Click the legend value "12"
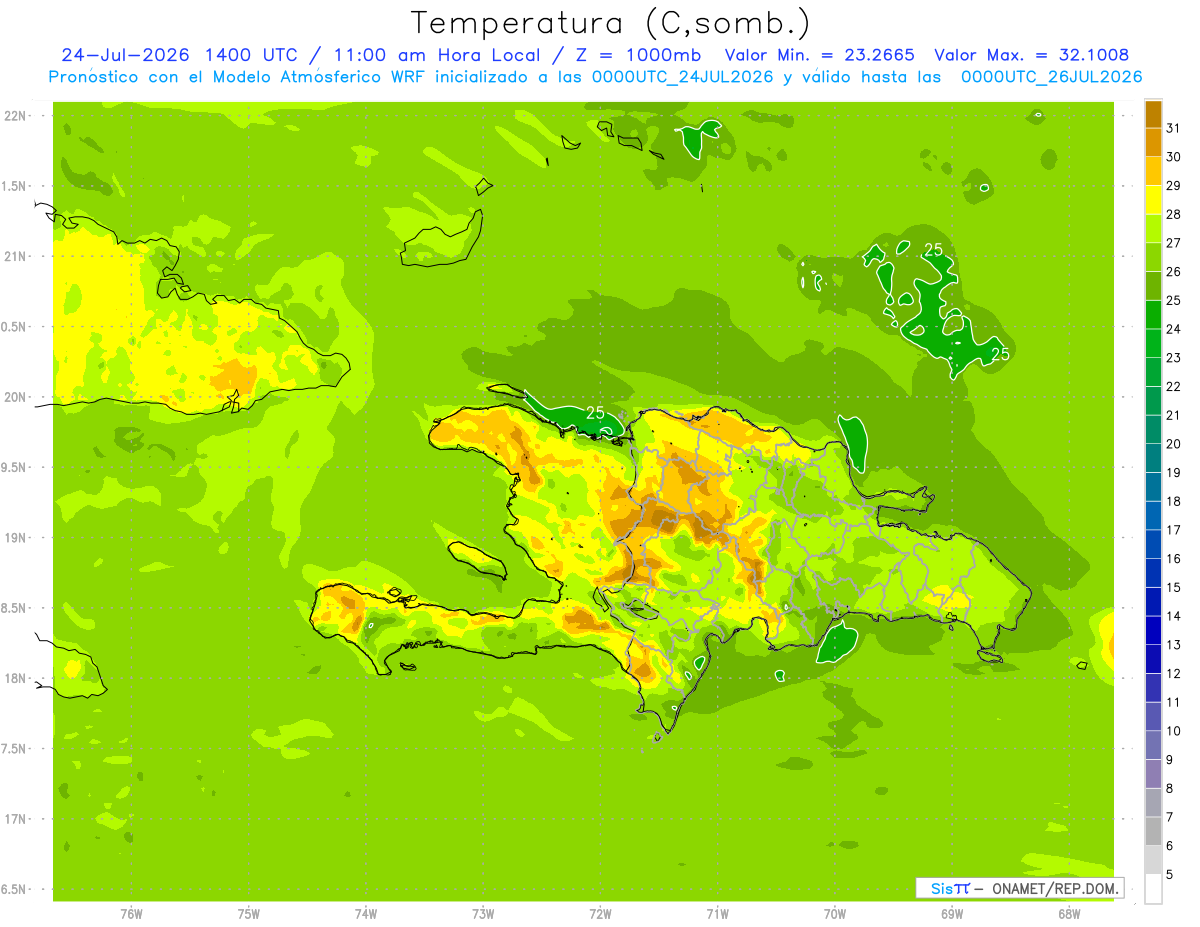1200x927 pixels. (x=1173, y=674)
